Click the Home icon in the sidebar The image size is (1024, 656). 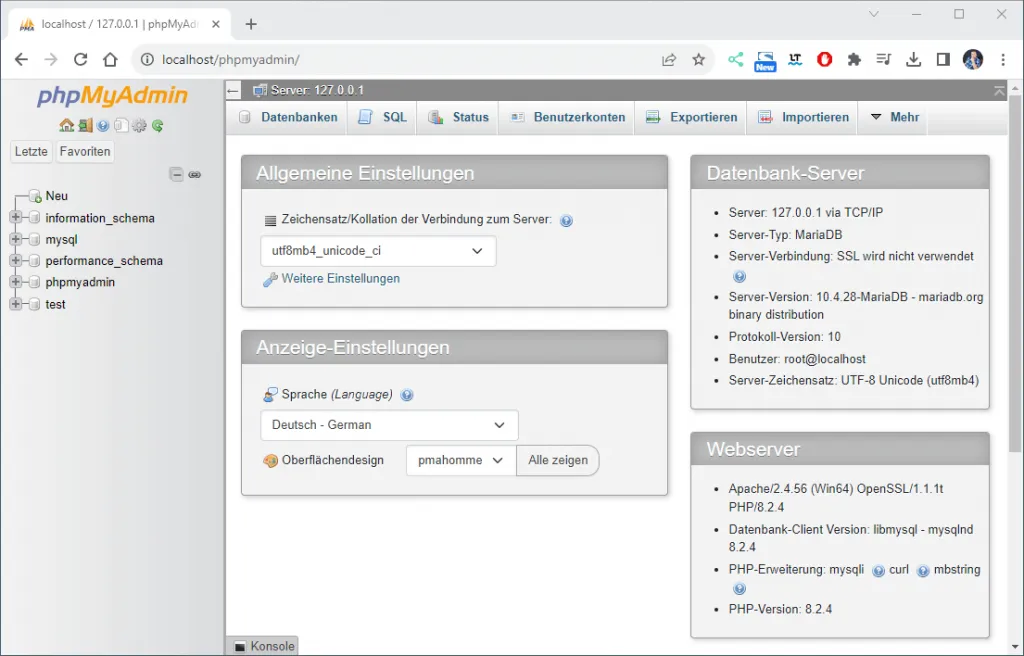[66, 126]
